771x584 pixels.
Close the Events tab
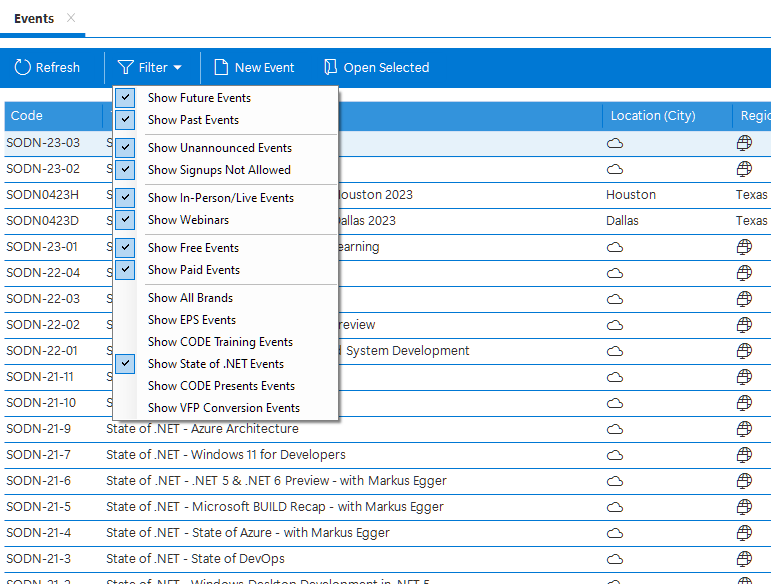(x=71, y=18)
